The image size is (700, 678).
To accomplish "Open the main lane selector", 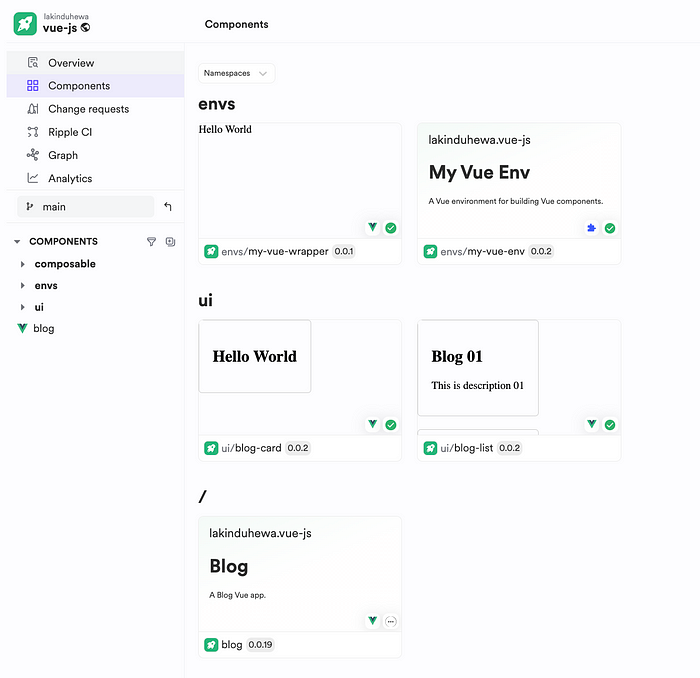I will pos(86,206).
